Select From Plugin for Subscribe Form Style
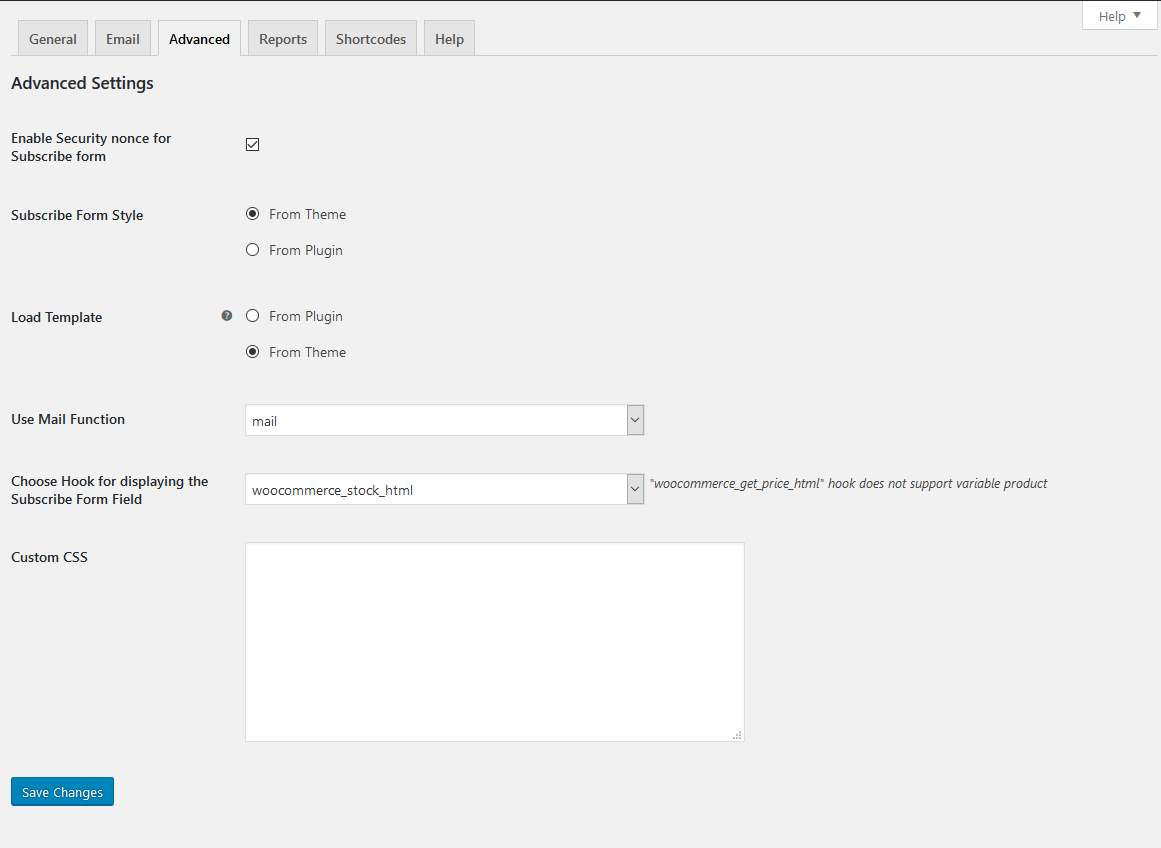Image resolution: width=1161 pixels, height=848 pixels. pyautogui.click(x=252, y=249)
